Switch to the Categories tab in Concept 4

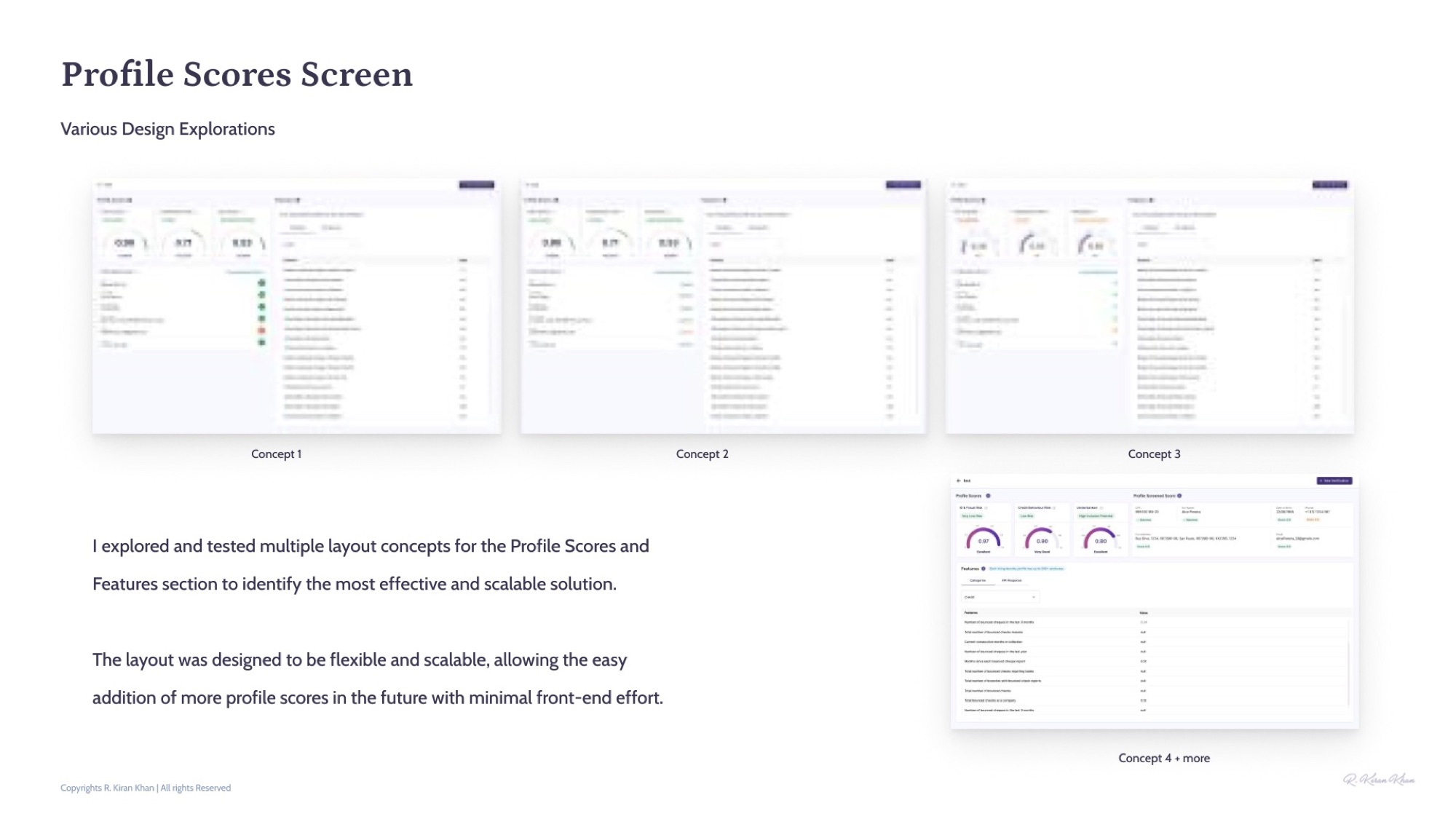pyautogui.click(x=978, y=580)
